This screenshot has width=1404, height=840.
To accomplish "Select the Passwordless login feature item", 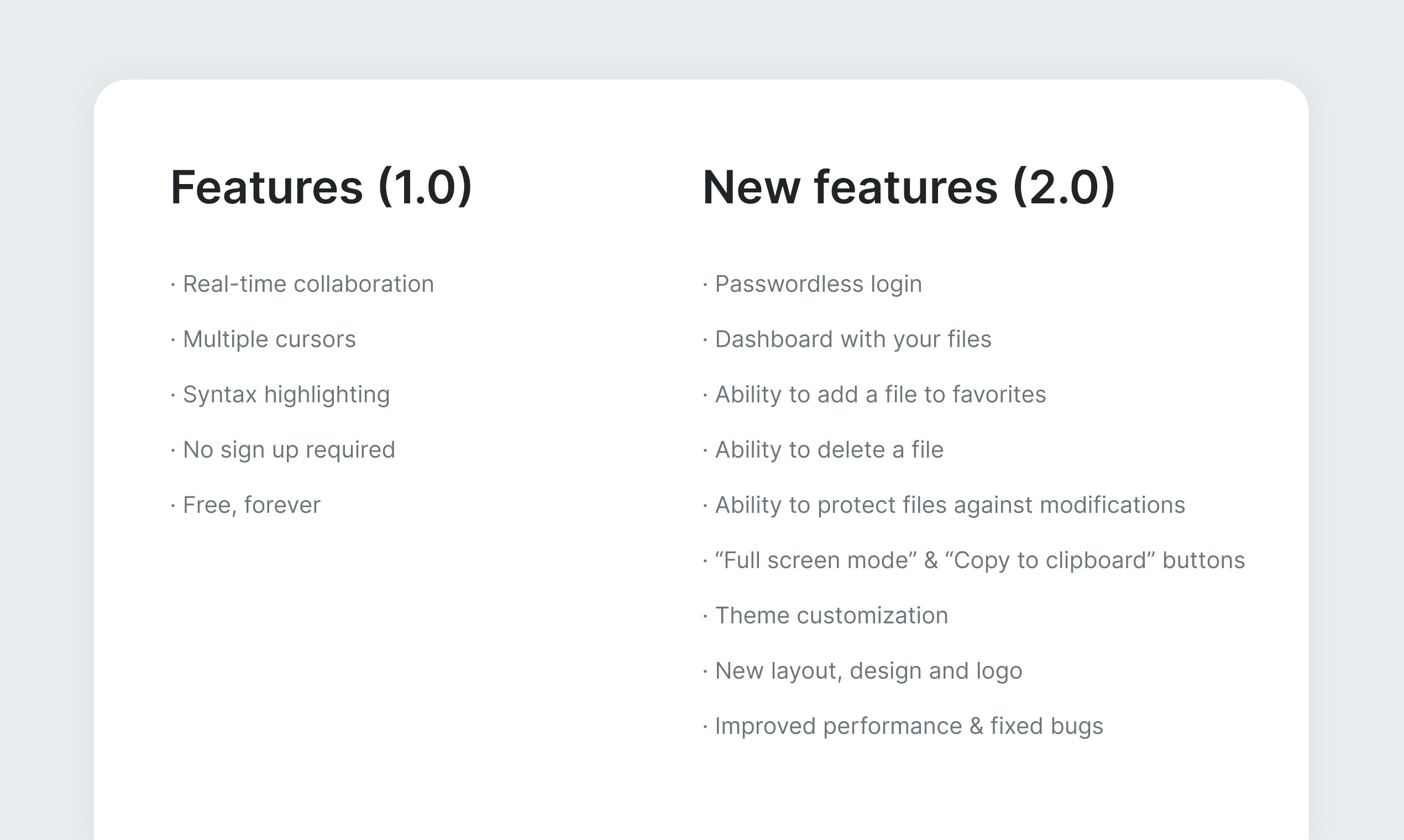I will pos(813,283).
